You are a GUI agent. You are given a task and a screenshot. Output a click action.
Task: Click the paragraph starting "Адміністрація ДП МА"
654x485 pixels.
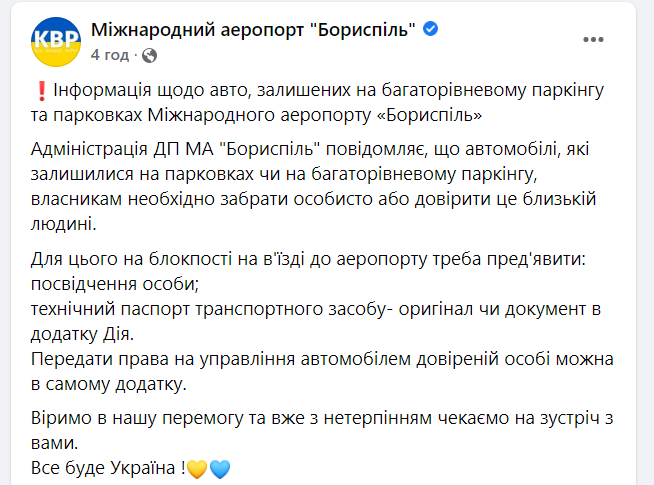pyautogui.click(x=314, y=186)
